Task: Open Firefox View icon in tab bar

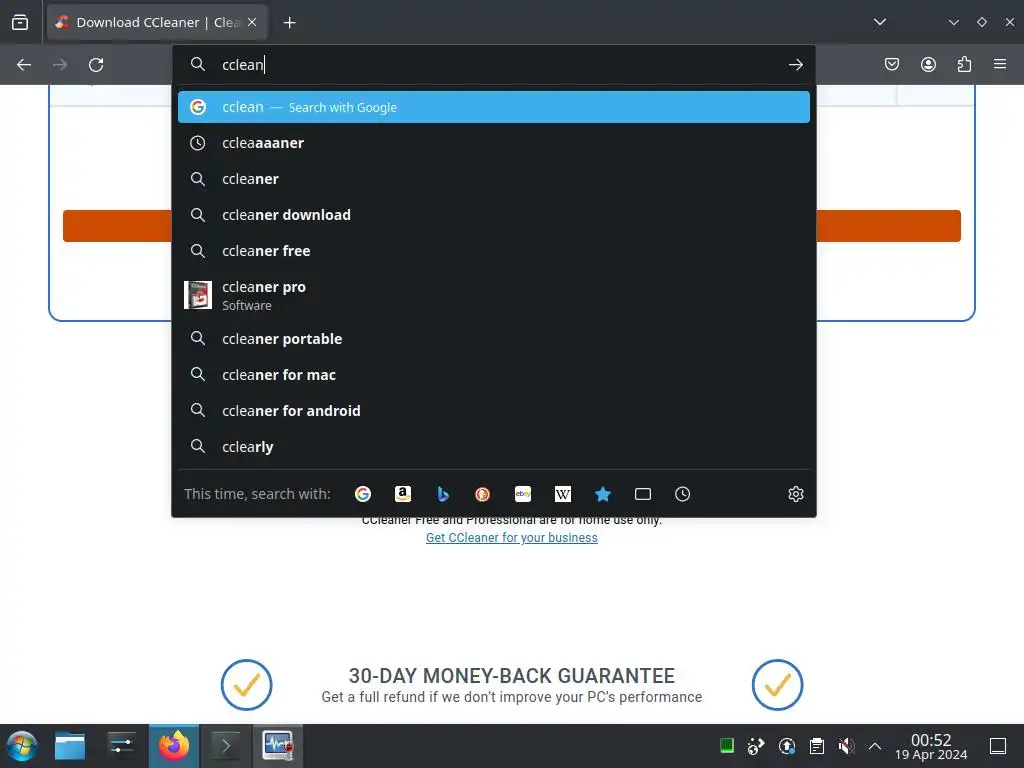Action: pos(20,22)
